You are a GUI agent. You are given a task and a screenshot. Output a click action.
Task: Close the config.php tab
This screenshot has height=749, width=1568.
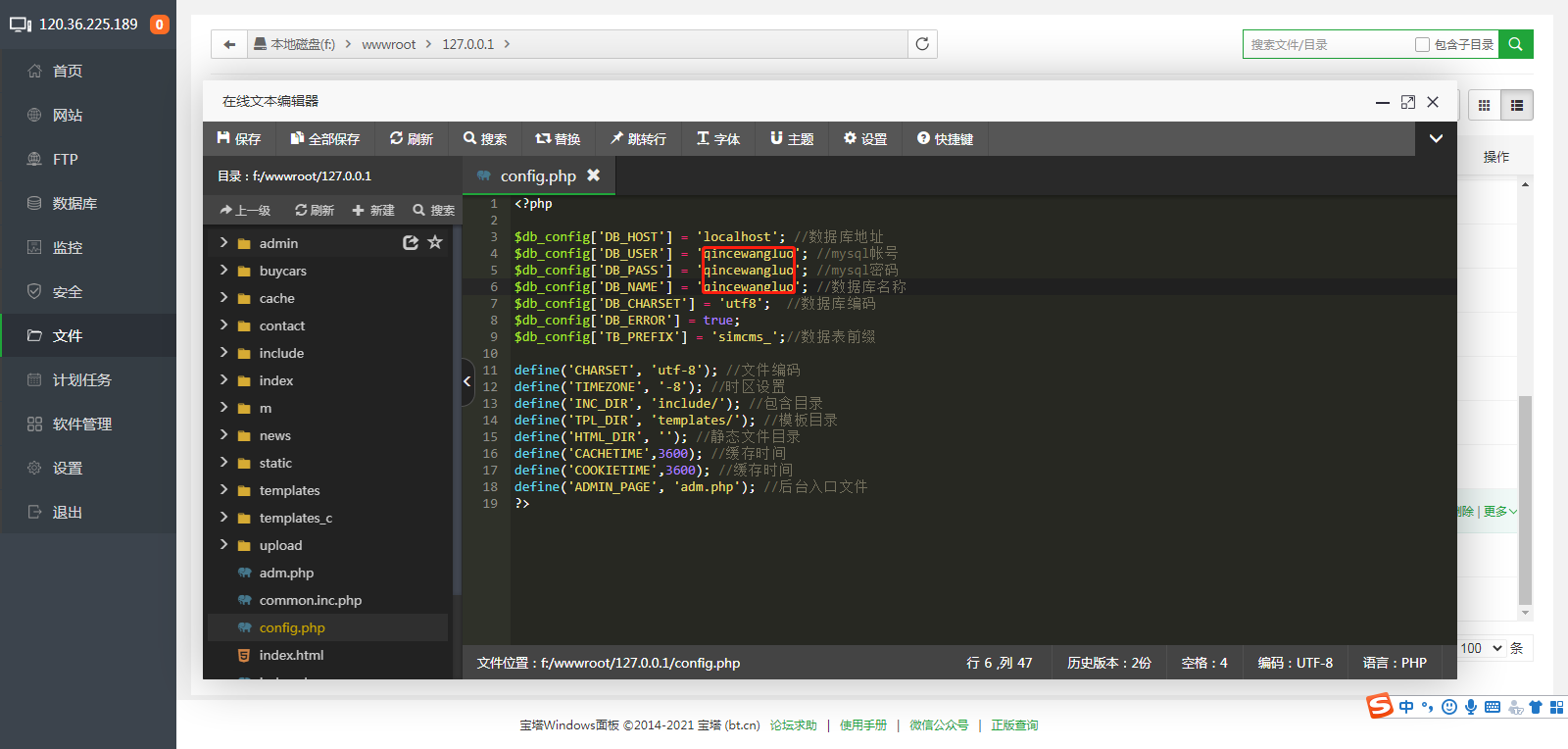(593, 175)
